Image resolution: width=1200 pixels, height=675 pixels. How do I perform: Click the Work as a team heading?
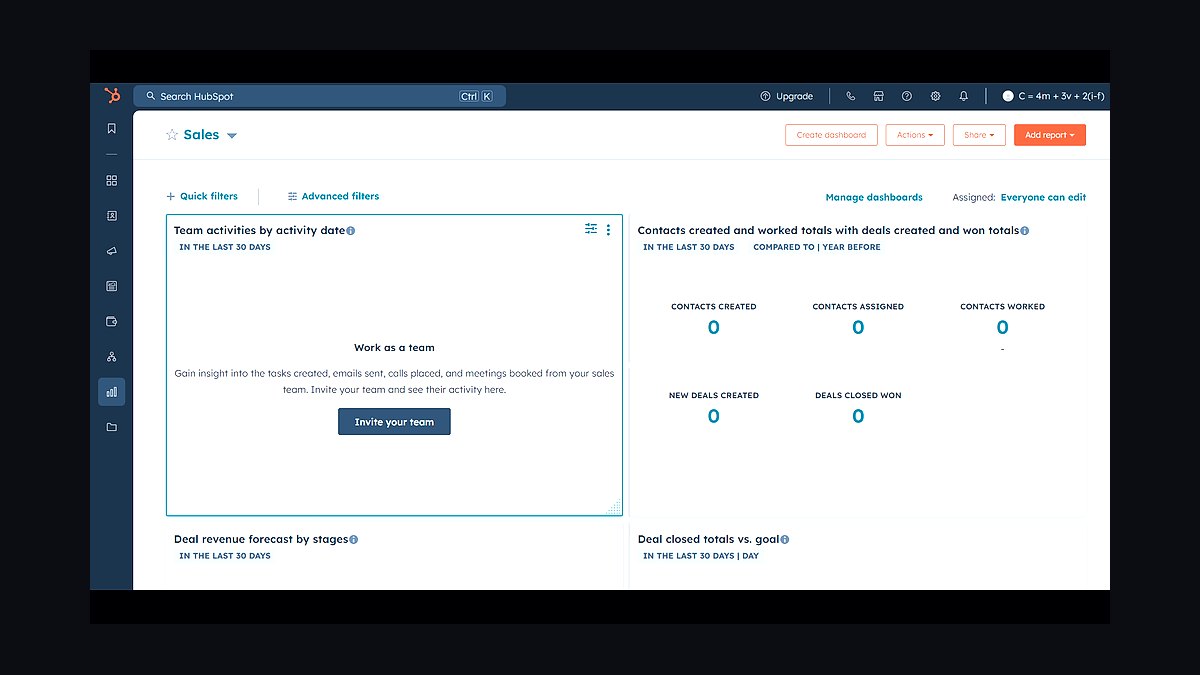(394, 348)
